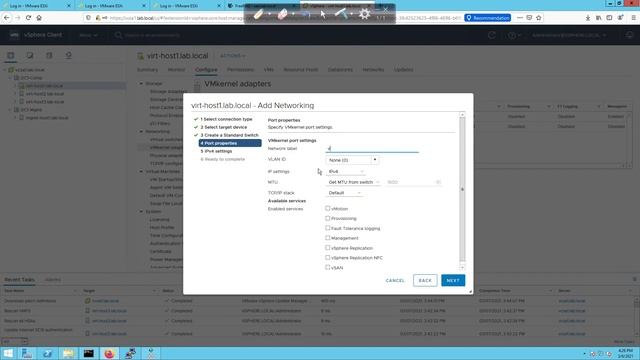Viewport: 640px width, 360px height.
Task: Enable the vSphere Replication NFC checkbox
Action: coord(327,257)
